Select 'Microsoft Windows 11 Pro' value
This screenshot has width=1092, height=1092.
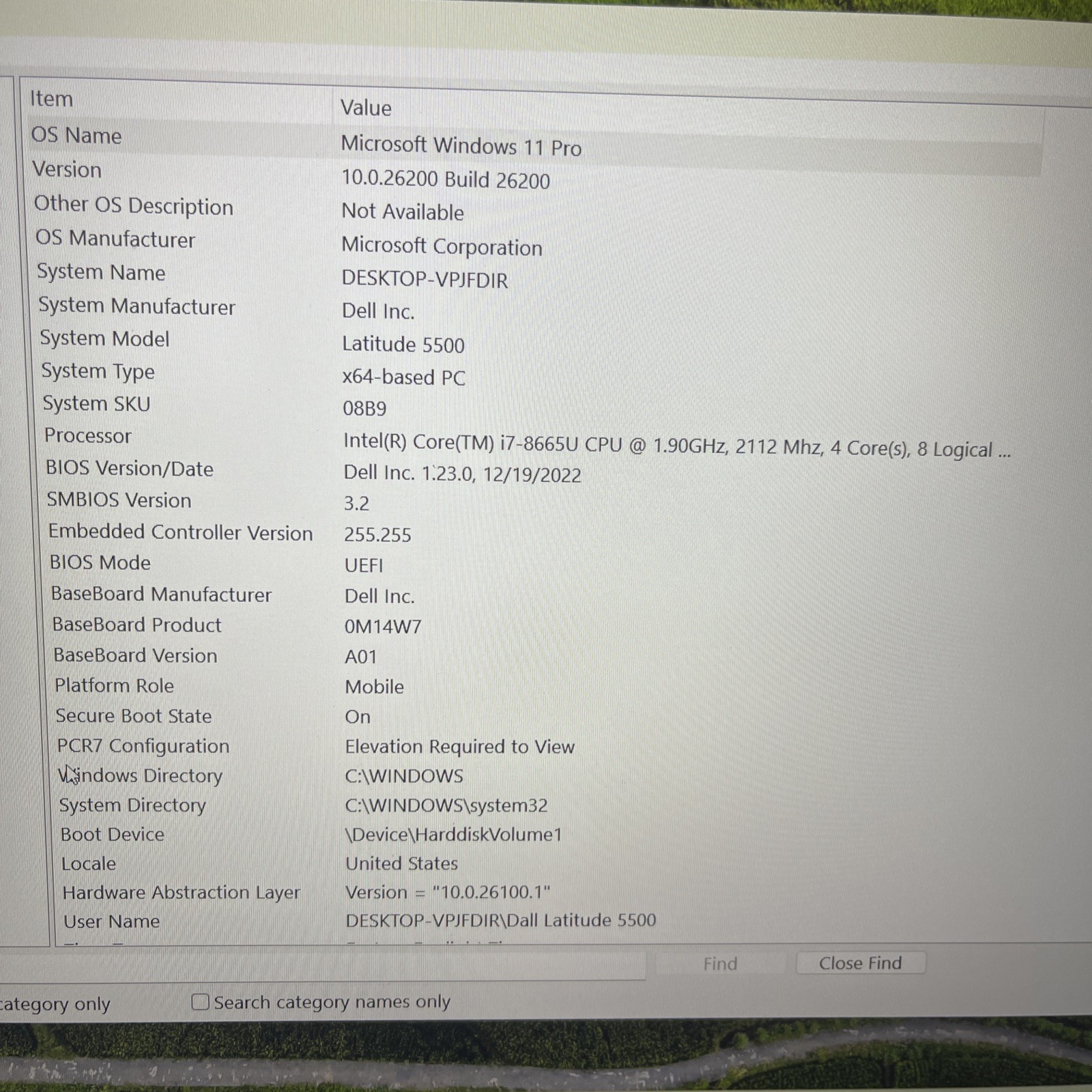tap(461, 146)
